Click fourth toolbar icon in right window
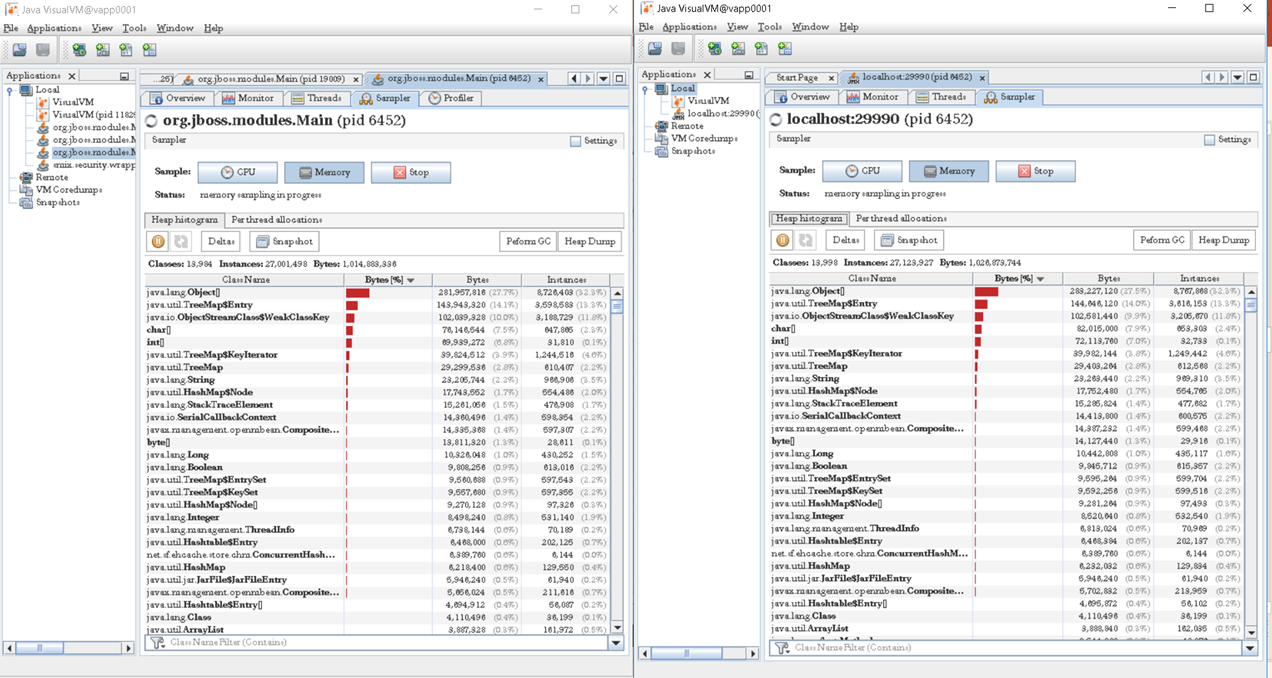Image resolution: width=1272 pixels, height=678 pixels. coord(738,48)
